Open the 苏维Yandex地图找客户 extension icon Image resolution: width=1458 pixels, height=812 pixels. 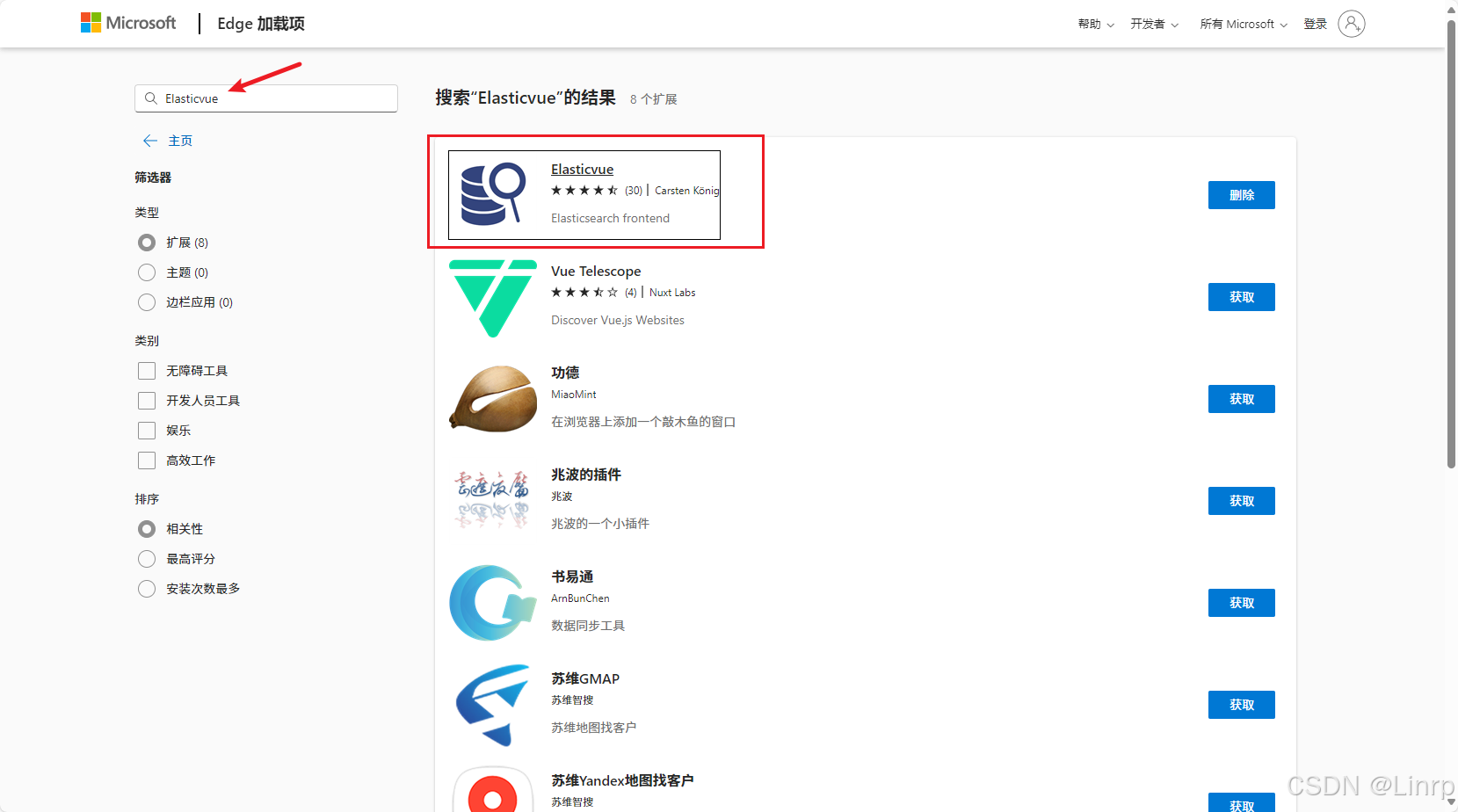(x=493, y=789)
